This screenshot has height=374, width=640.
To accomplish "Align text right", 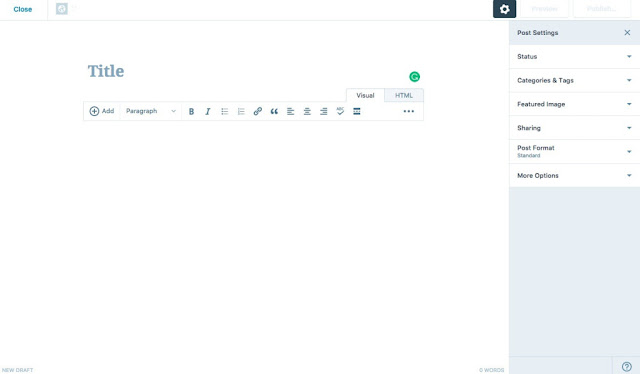I will [x=324, y=111].
